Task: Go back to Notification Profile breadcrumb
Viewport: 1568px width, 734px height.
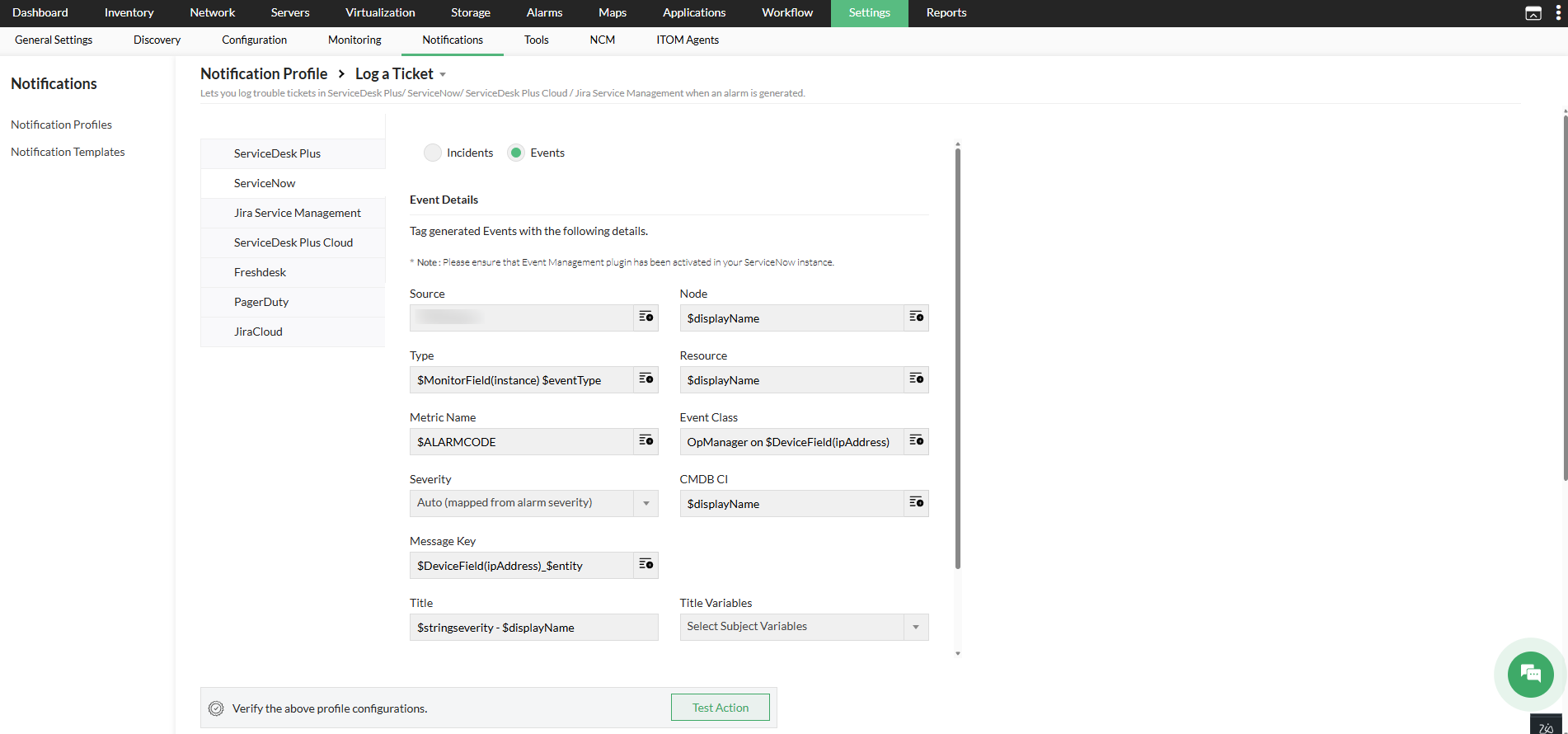Action: [x=264, y=74]
